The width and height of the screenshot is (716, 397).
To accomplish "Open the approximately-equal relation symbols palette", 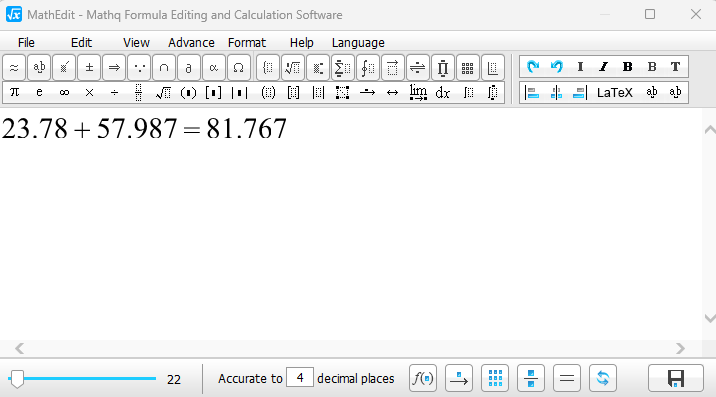I will pyautogui.click(x=14, y=68).
